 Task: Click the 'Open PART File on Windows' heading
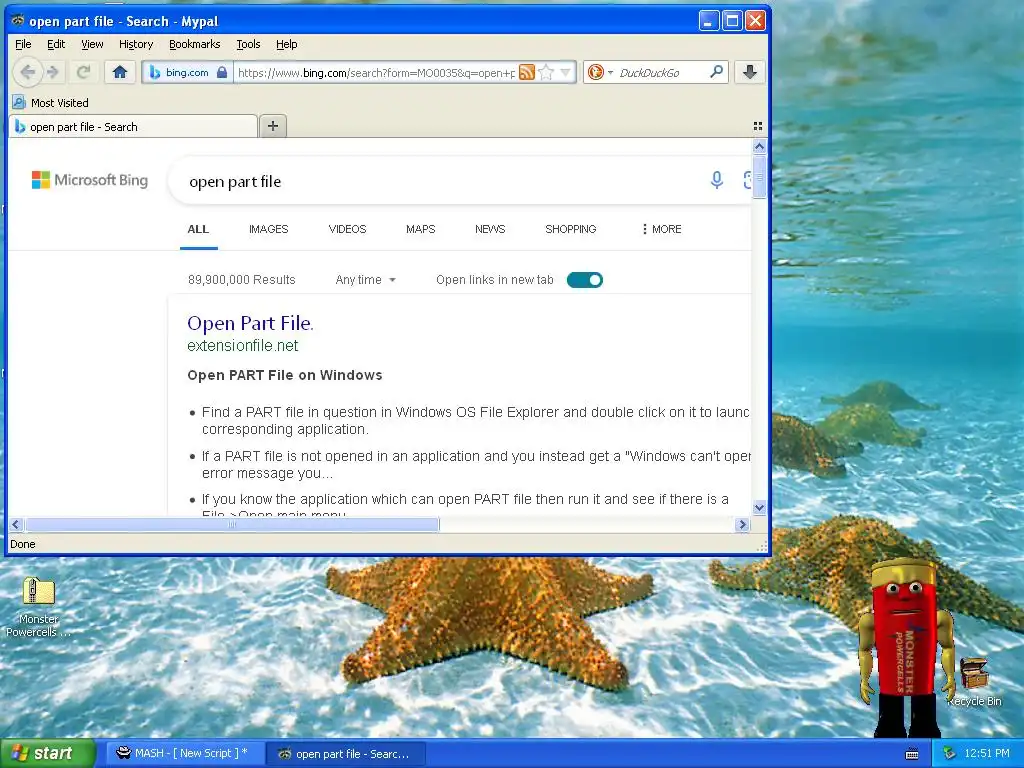(285, 375)
